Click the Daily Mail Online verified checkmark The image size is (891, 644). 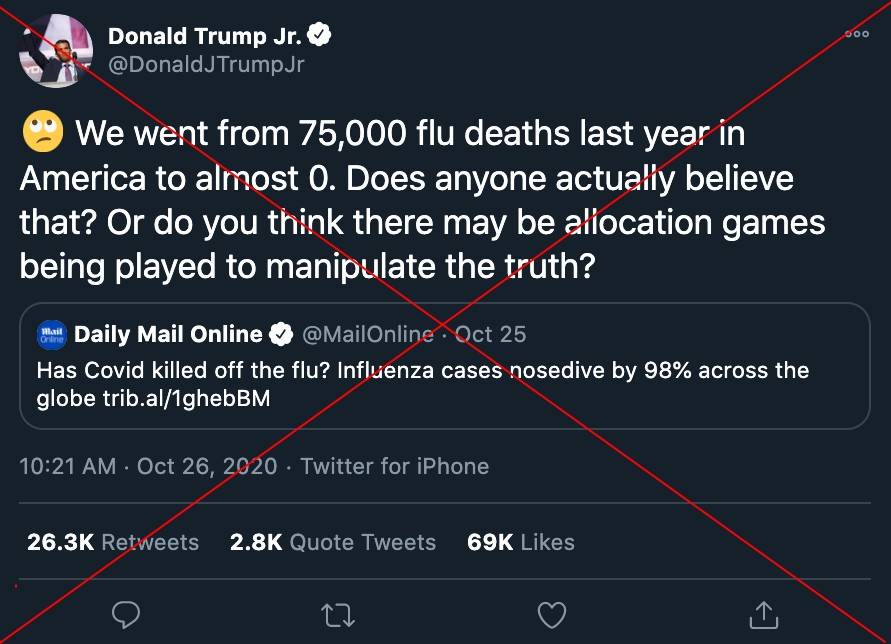coord(281,334)
